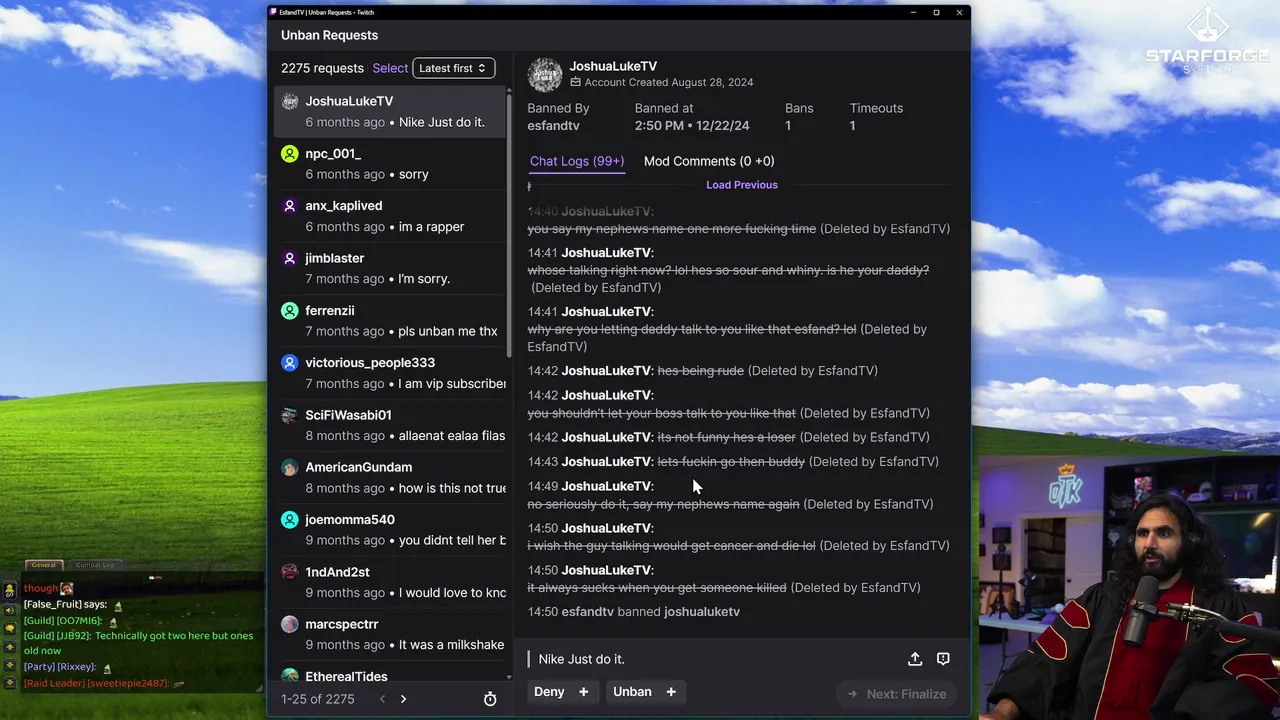
Task: Click joemomma540 teal avatar icon
Action: click(290, 520)
